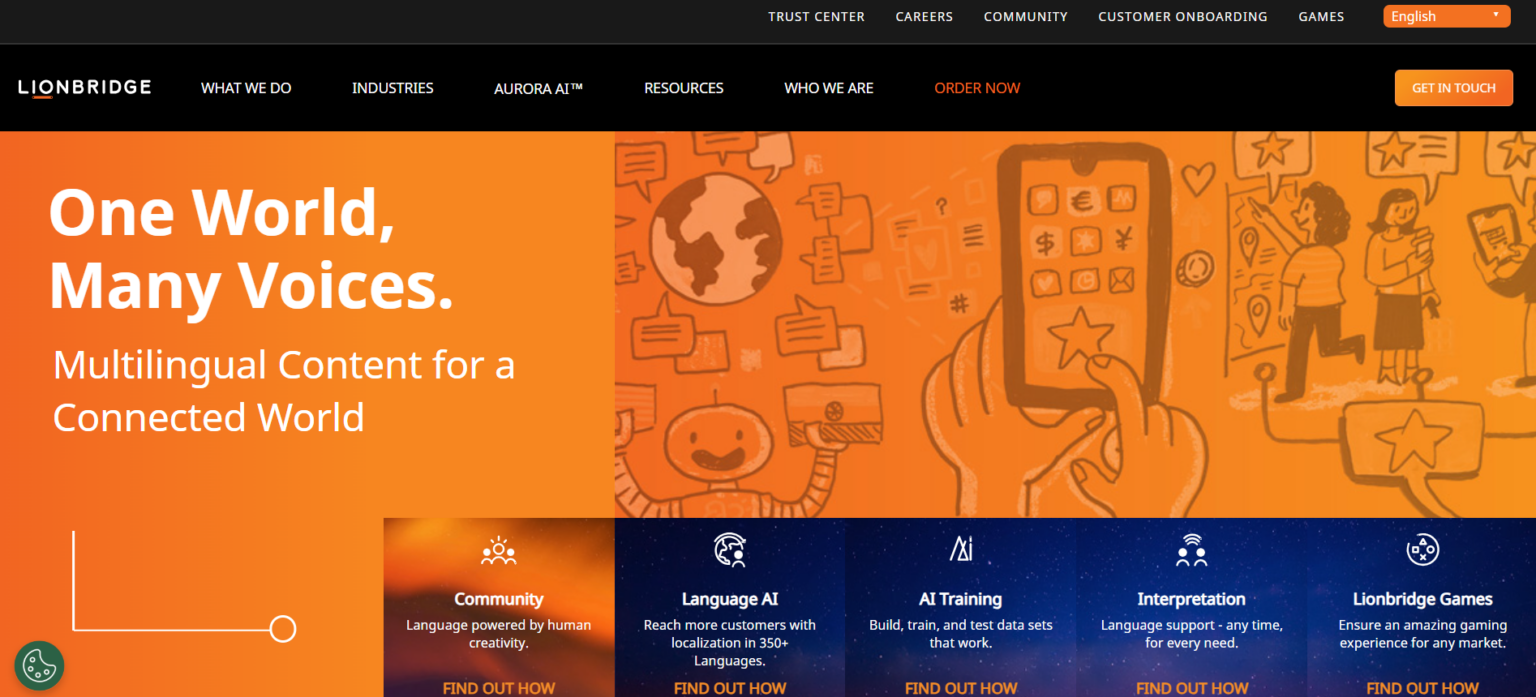Click the Lionbridge Games controller icon
1536x697 pixels.
(x=1422, y=550)
